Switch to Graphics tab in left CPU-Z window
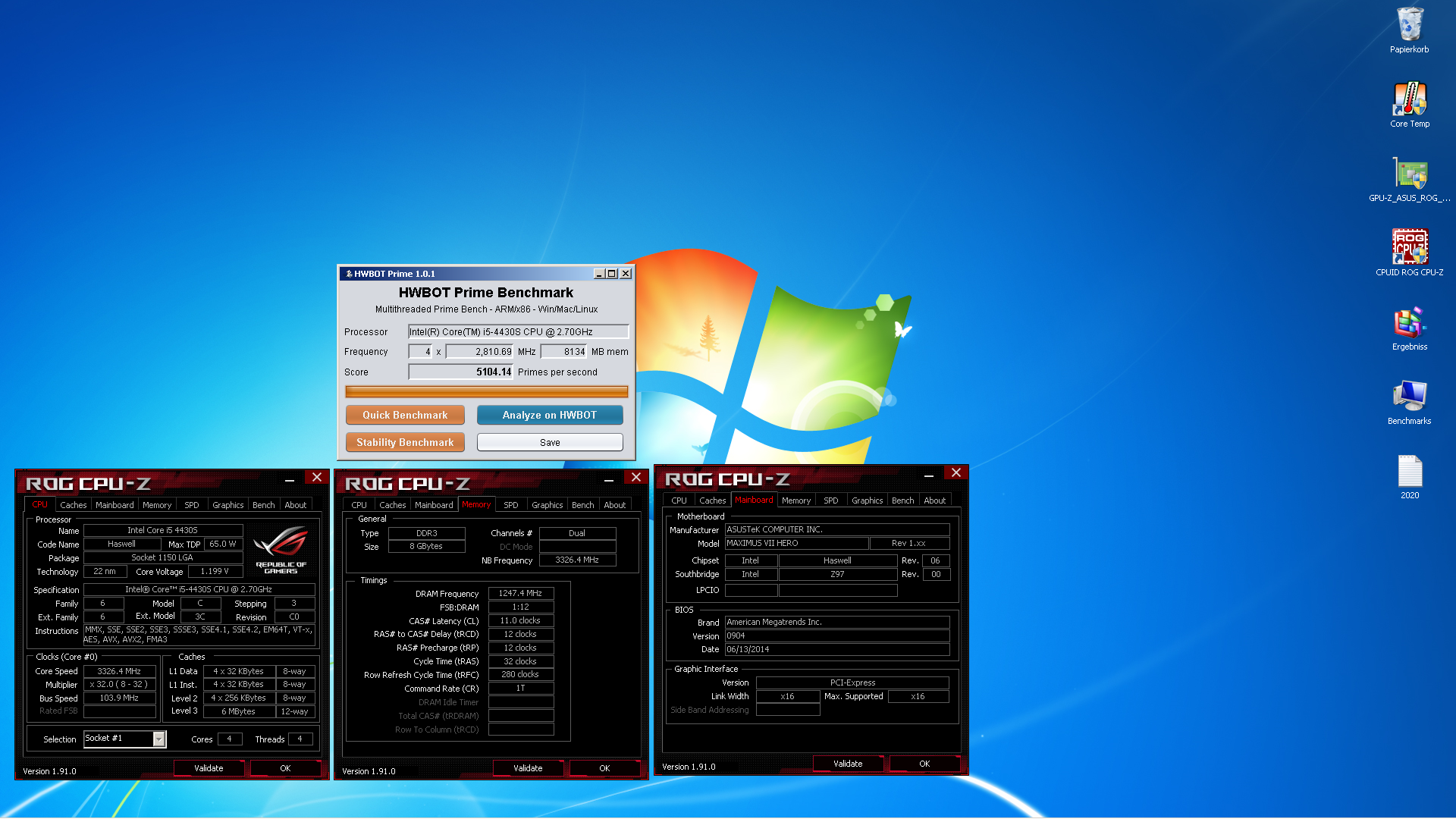Image resolution: width=1456 pixels, height=819 pixels. (x=227, y=505)
